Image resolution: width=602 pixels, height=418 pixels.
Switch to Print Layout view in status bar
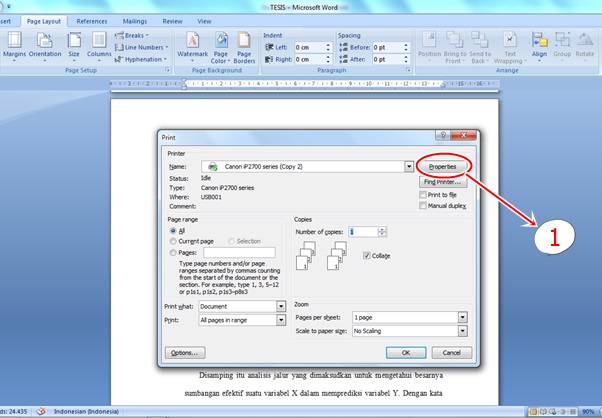point(533,412)
